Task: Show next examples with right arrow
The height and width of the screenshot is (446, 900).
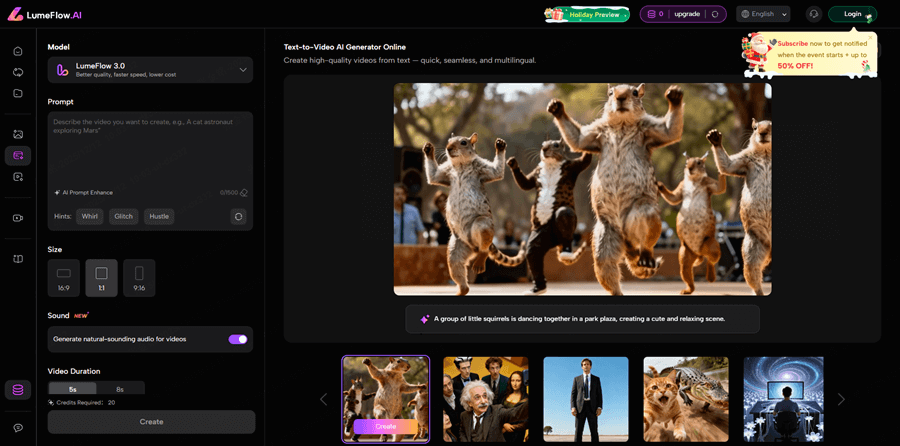Action: click(x=841, y=399)
